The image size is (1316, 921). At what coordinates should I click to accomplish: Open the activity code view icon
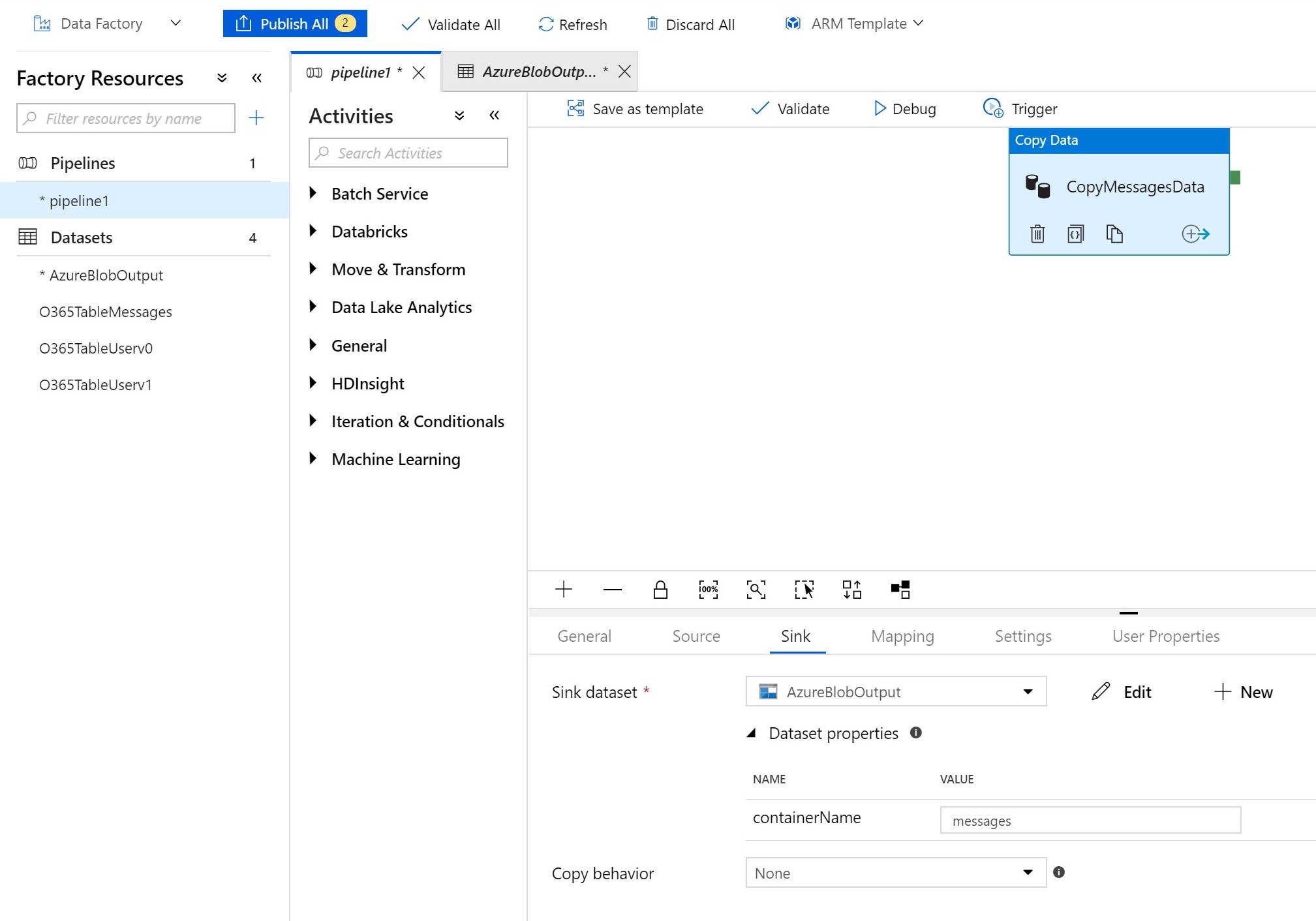[1075, 234]
